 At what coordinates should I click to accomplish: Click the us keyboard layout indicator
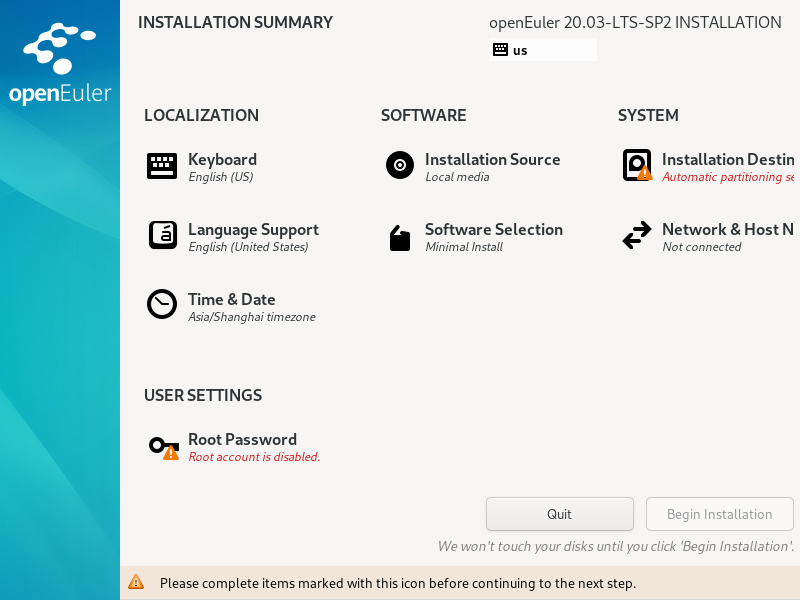[x=542, y=50]
